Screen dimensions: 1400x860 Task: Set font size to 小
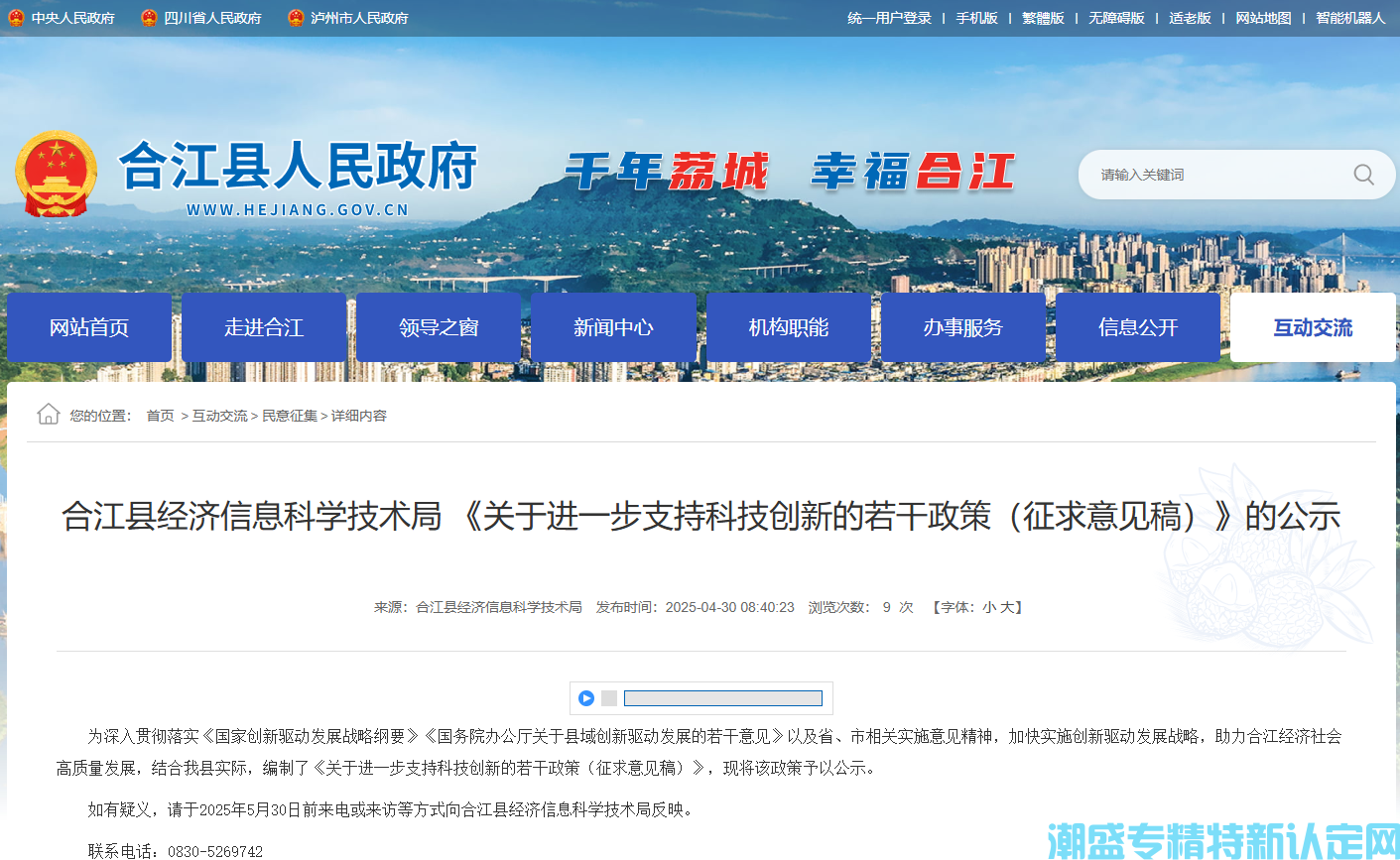tap(989, 607)
